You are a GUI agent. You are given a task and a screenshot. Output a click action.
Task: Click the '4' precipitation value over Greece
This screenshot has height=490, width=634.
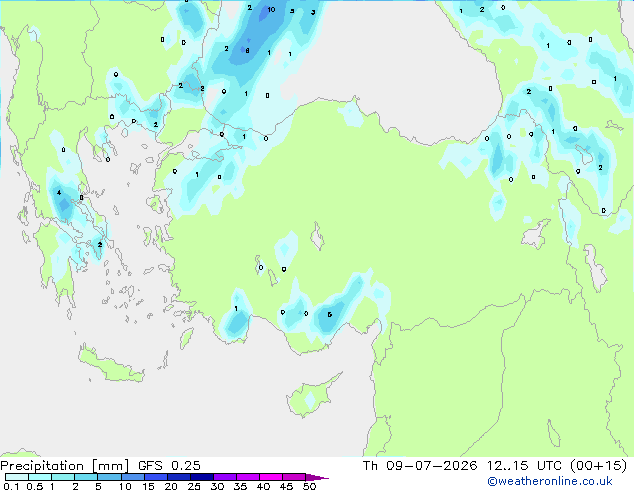point(59,192)
